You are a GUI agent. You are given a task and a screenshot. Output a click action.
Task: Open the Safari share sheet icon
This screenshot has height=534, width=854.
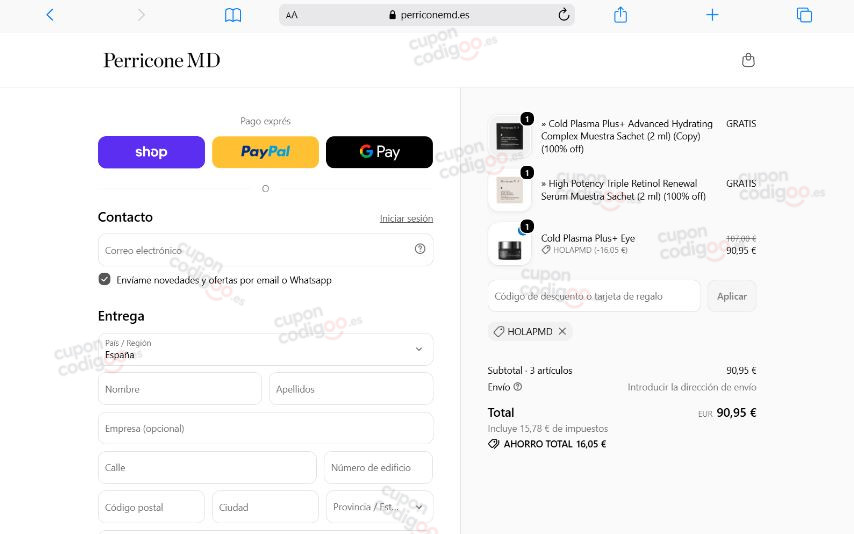pyautogui.click(x=620, y=15)
